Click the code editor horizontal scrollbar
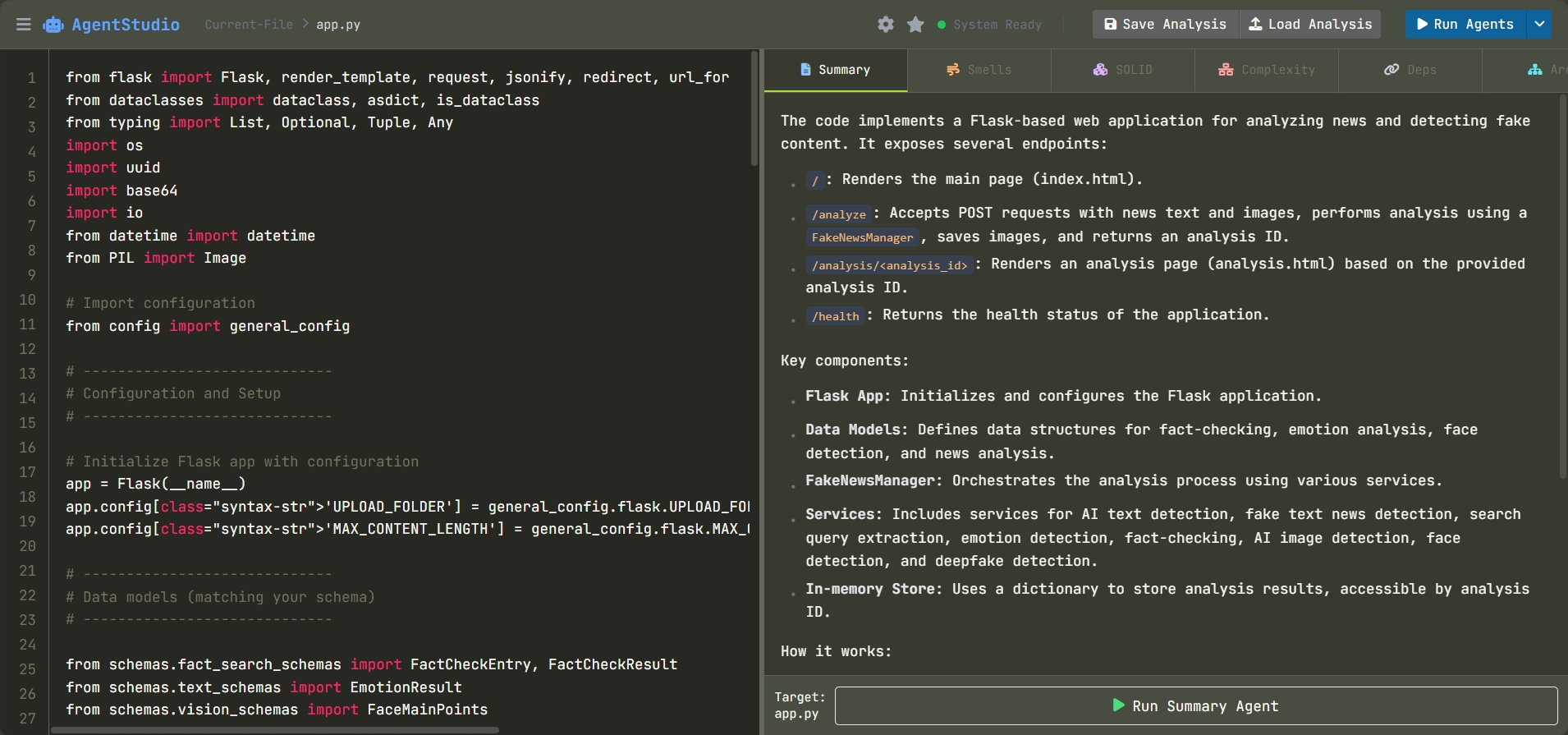Screen dimensions: 1568x735 (x=275, y=729)
